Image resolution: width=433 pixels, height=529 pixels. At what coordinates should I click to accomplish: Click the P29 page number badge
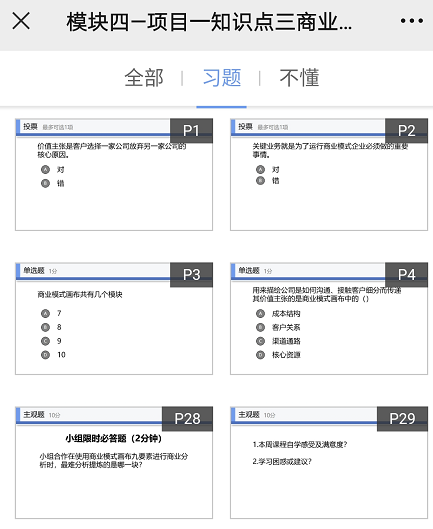(x=402, y=419)
